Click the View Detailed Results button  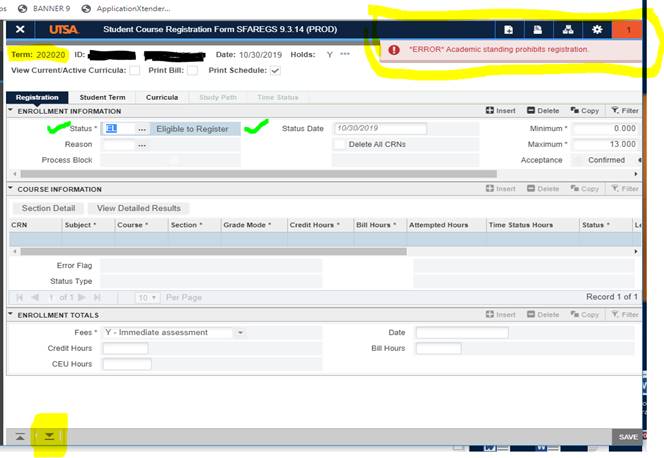(x=138, y=208)
